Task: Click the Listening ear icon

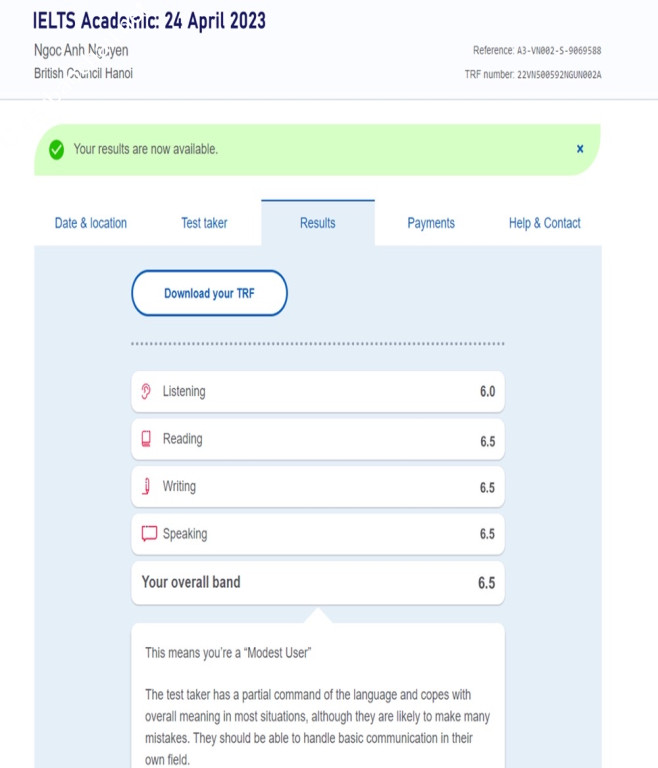Action: point(146,391)
